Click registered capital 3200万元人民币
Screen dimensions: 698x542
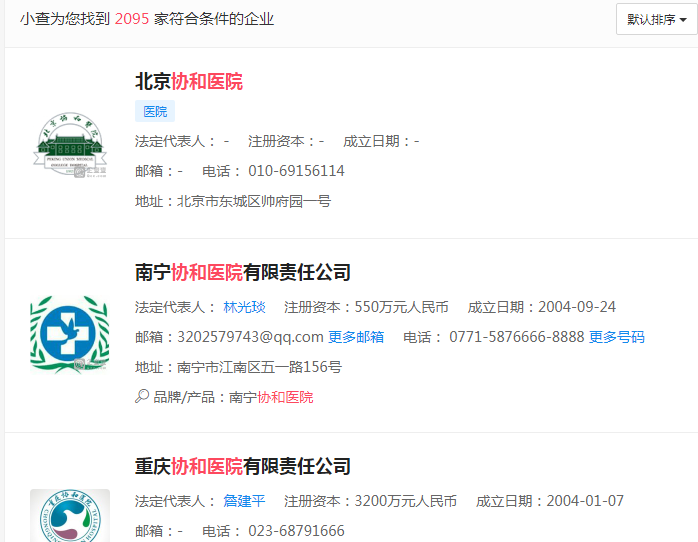(x=406, y=501)
